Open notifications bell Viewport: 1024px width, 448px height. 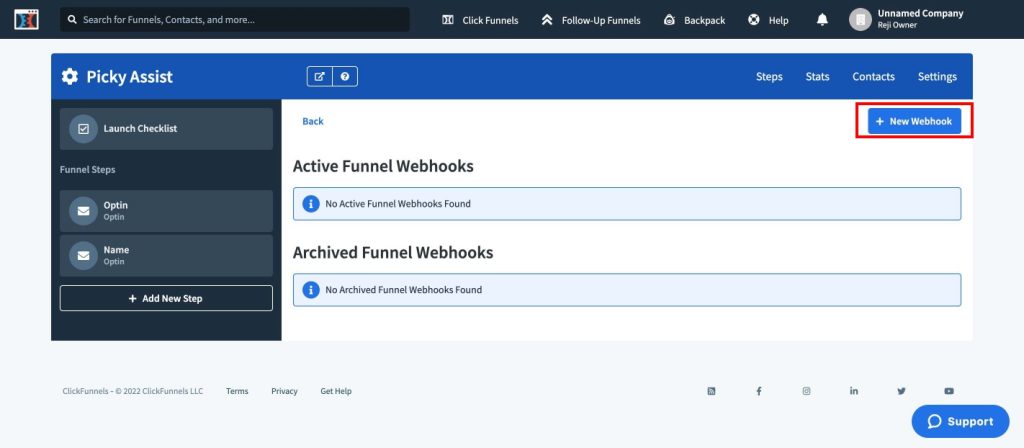tap(822, 20)
